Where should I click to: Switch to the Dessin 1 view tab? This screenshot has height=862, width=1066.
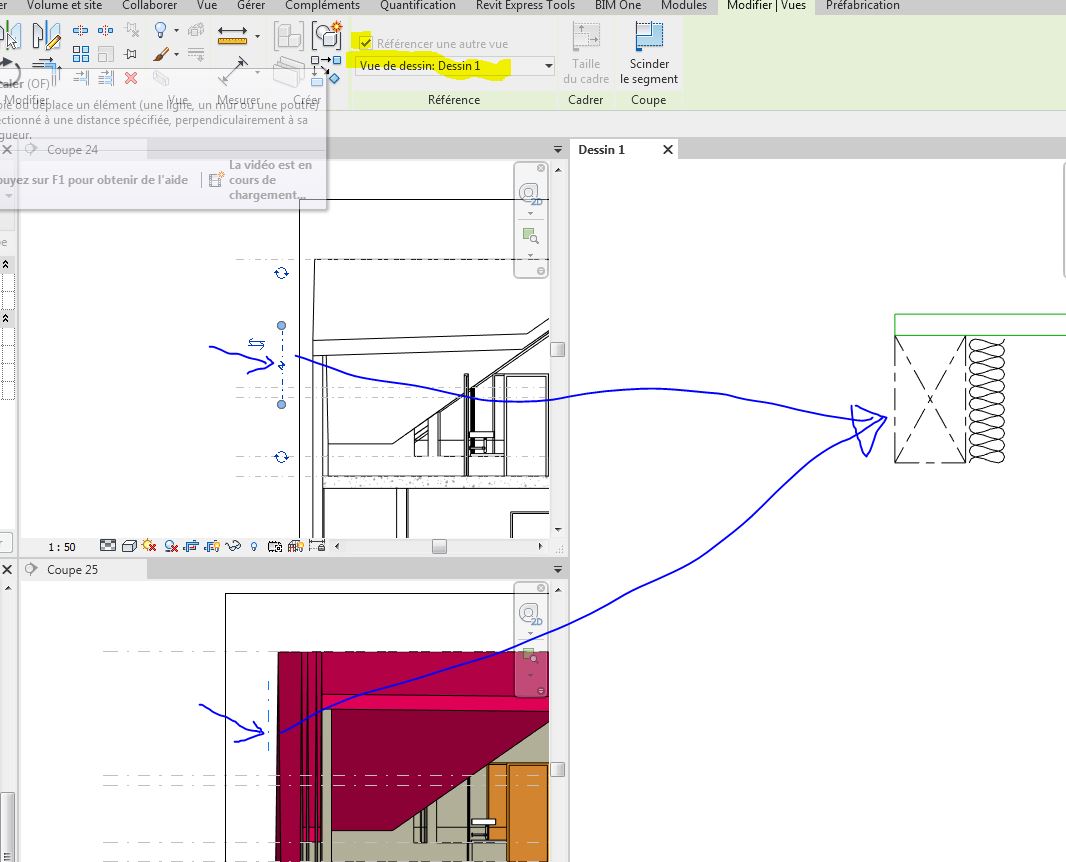pos(602,150)
